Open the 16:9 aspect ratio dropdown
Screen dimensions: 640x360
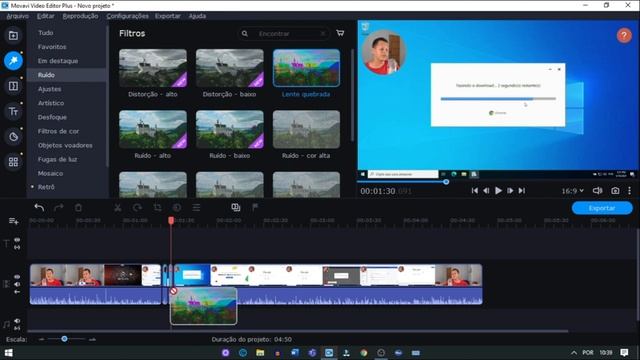[573, 191]
